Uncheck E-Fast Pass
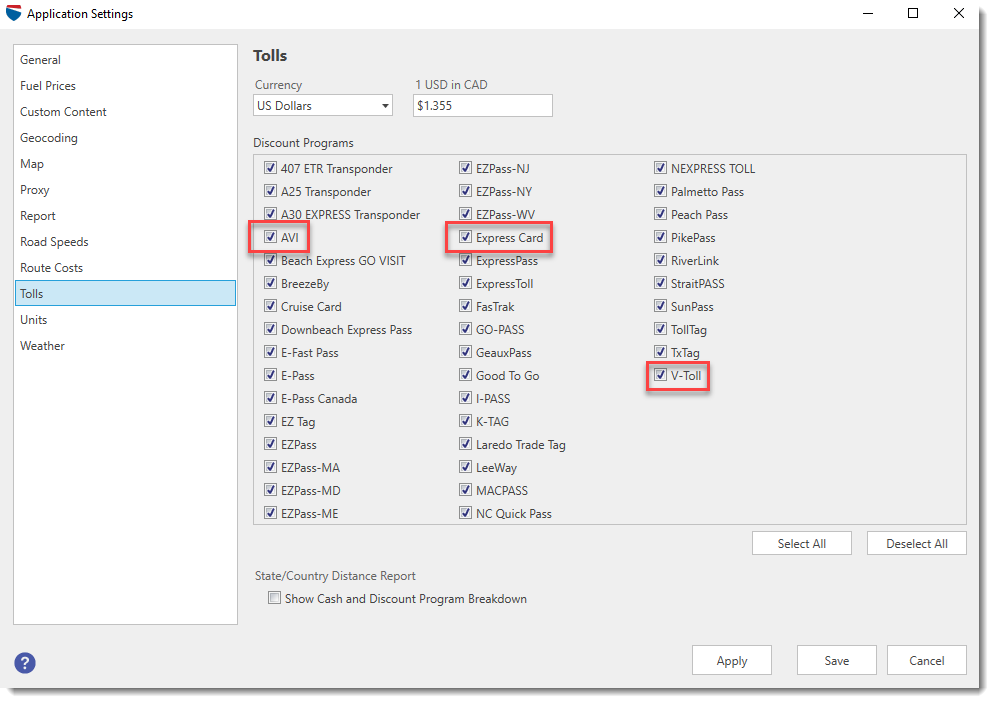Image resolution: width=994 pixels, height=703 pixels. (271, 352)
